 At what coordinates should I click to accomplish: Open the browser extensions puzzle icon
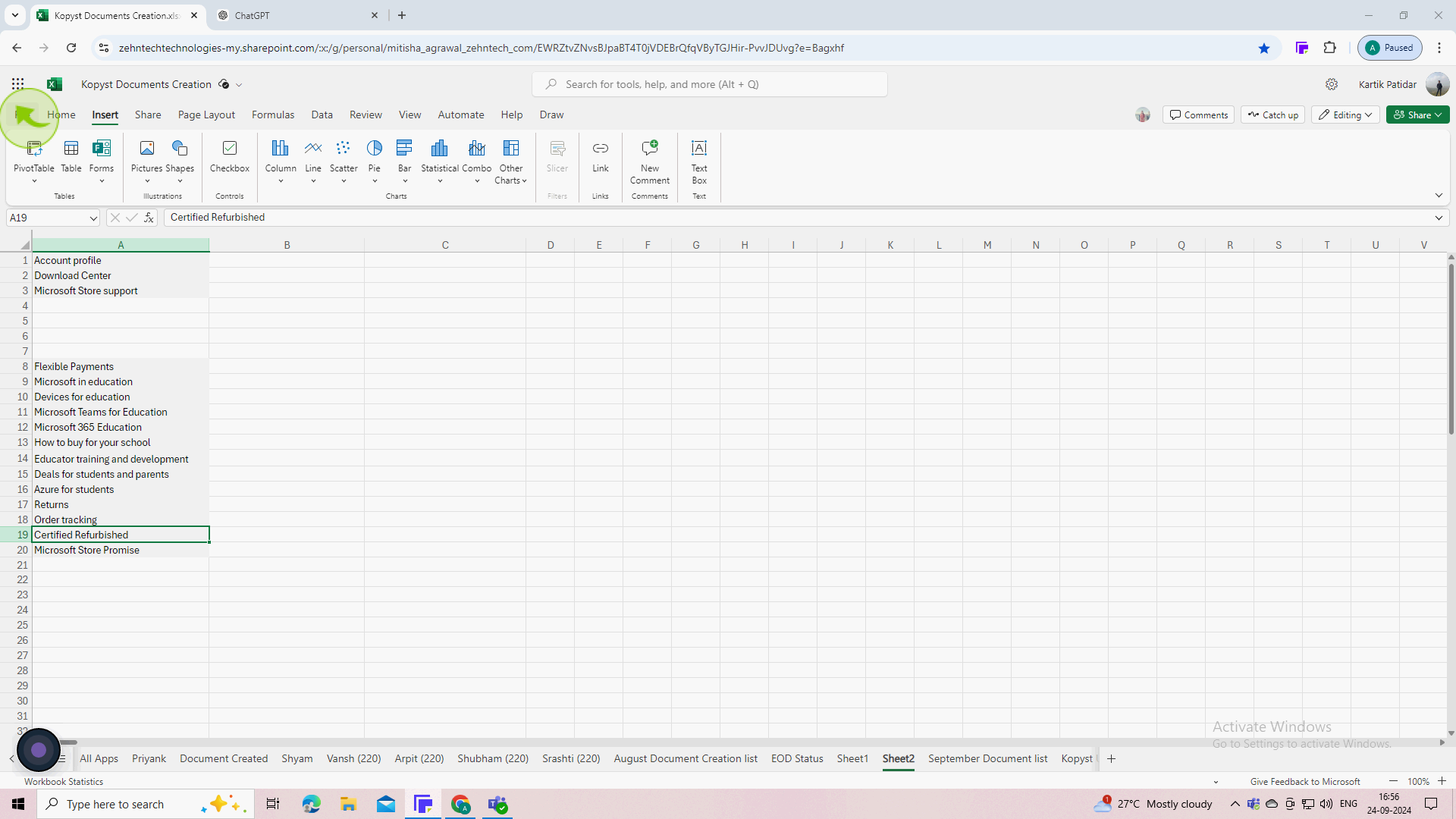pos(1329,48)
